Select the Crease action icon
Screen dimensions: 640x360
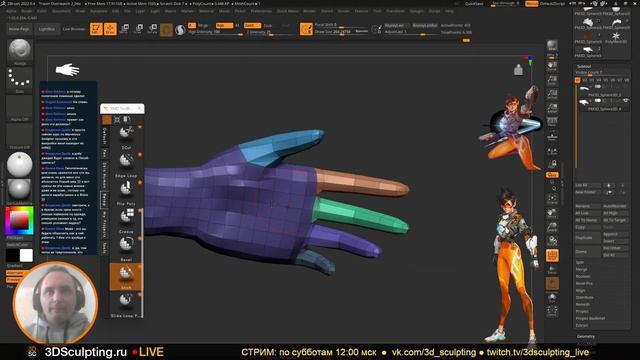coord(126,218)
